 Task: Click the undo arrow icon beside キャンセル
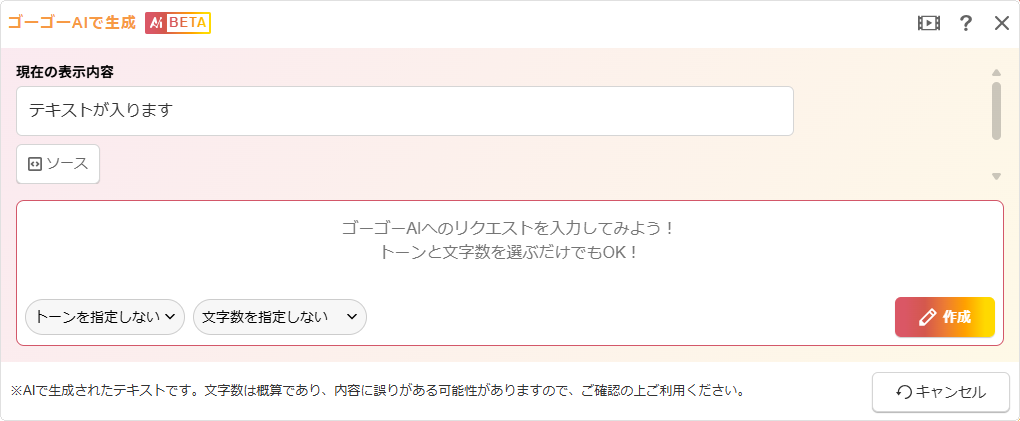coord(904,392)
